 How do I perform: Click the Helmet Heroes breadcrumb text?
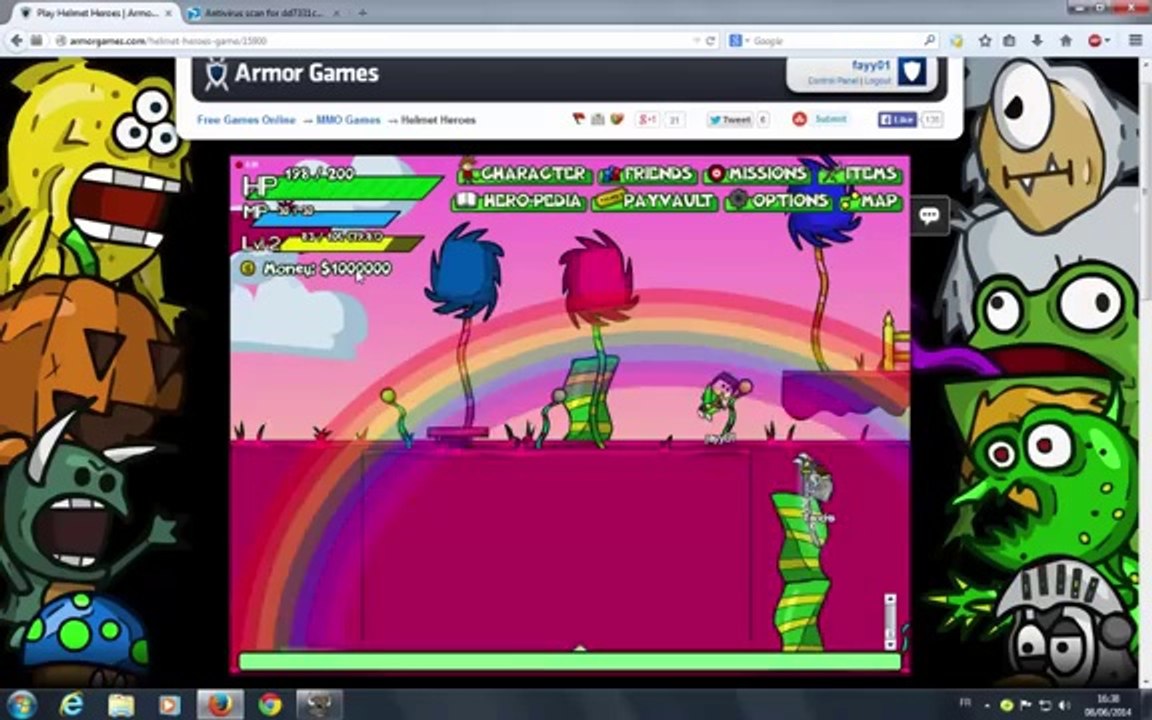(x=439, y=120)
